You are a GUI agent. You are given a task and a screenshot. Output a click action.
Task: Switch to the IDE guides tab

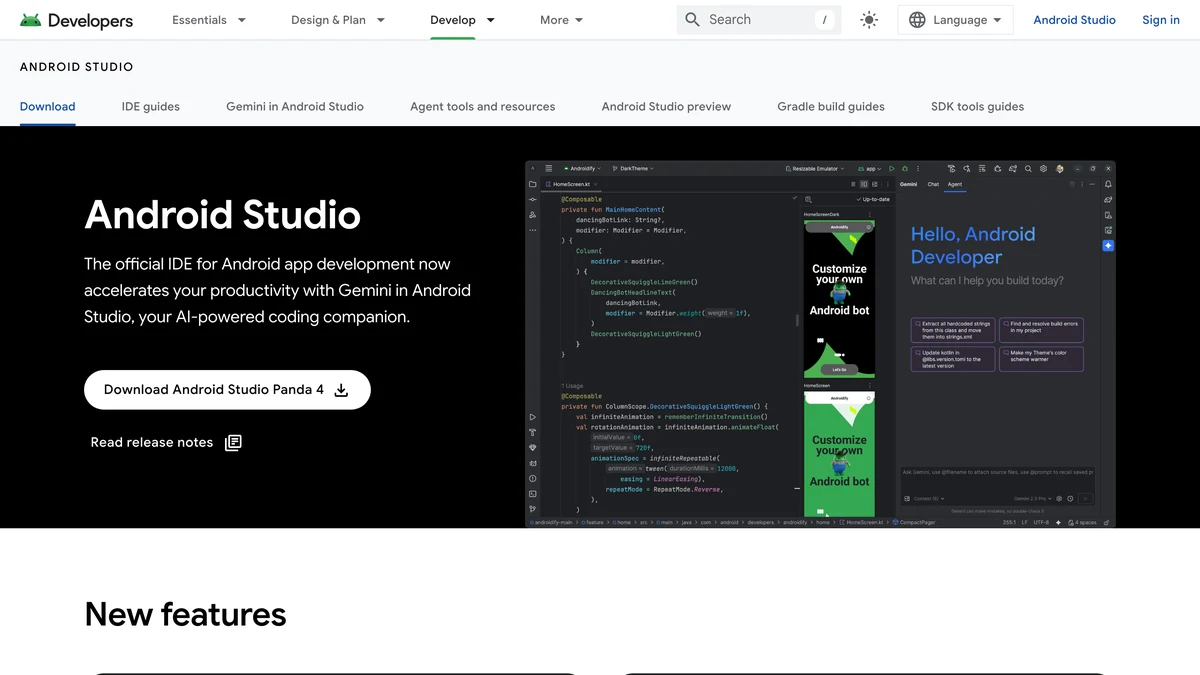coord(151,106)
